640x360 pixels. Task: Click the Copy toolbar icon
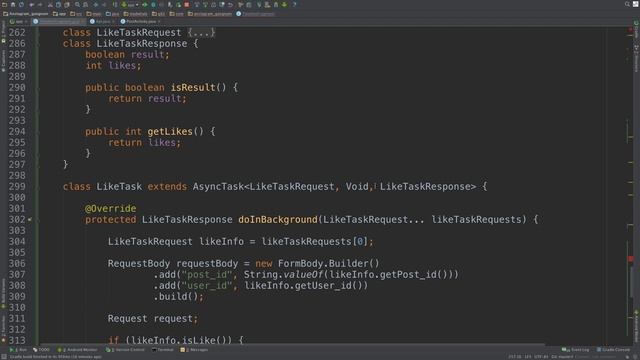coord(58,4)
